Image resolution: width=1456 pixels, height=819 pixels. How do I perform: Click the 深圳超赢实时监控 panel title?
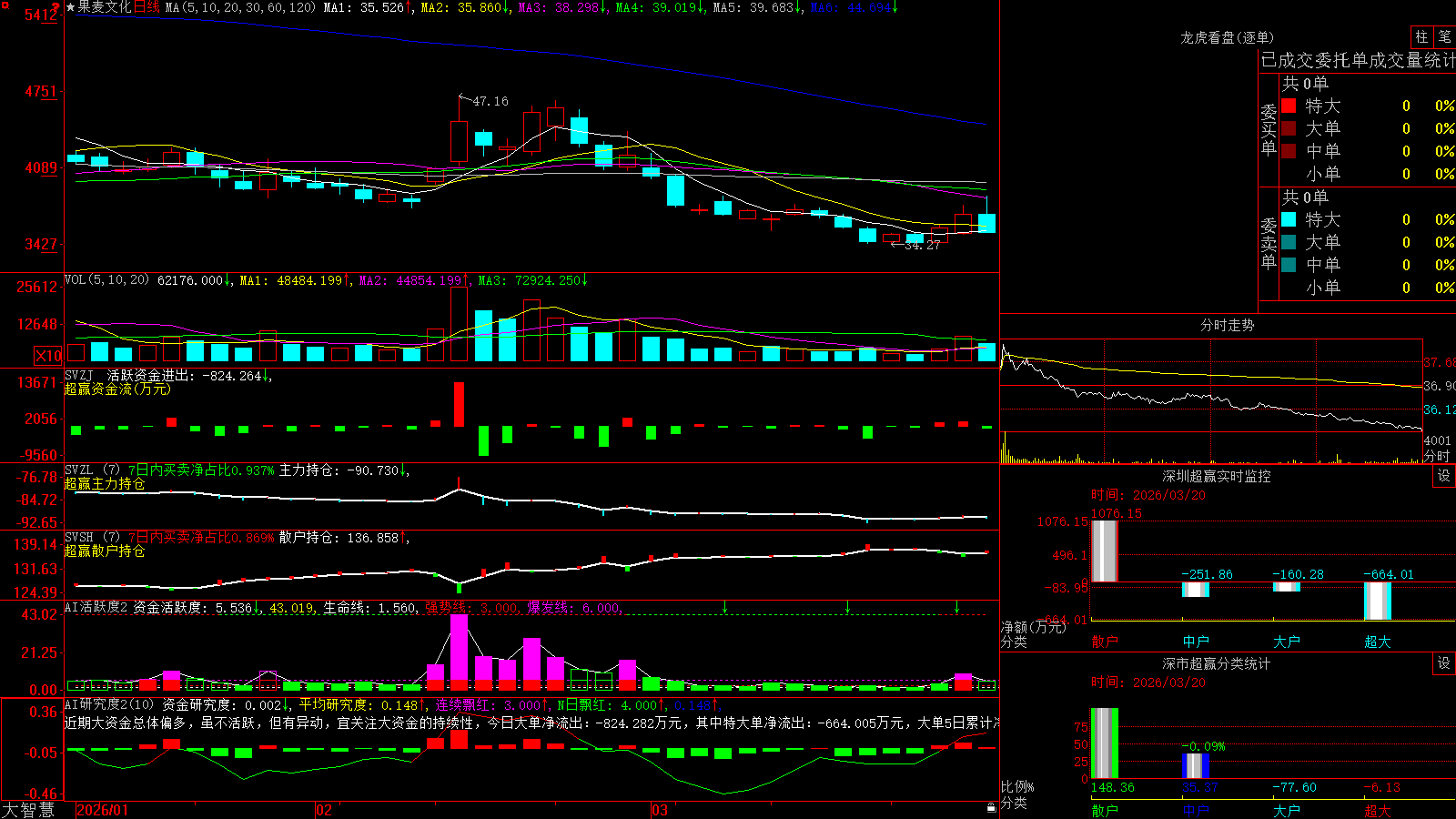click(1217, 476)
